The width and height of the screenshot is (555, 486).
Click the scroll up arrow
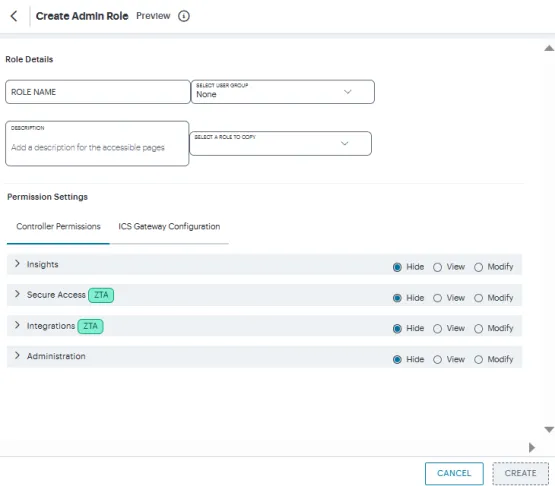549,48
